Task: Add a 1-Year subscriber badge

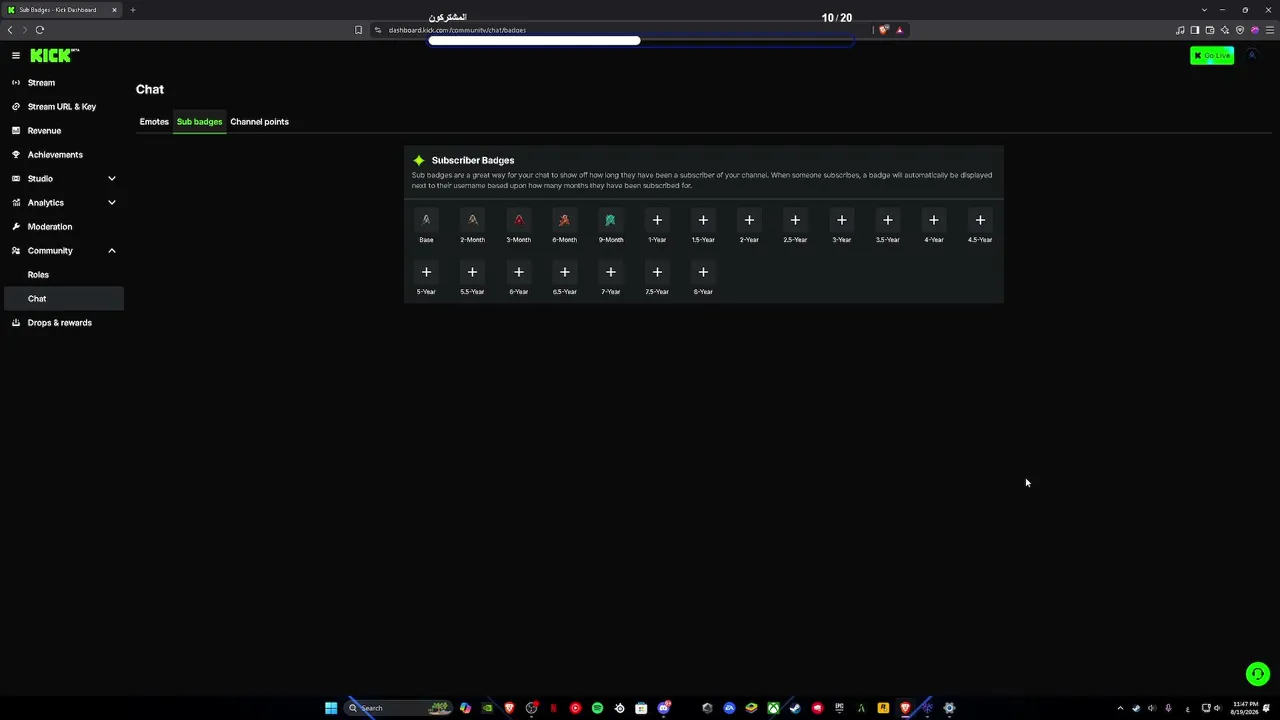Action: tap(657, 220)
